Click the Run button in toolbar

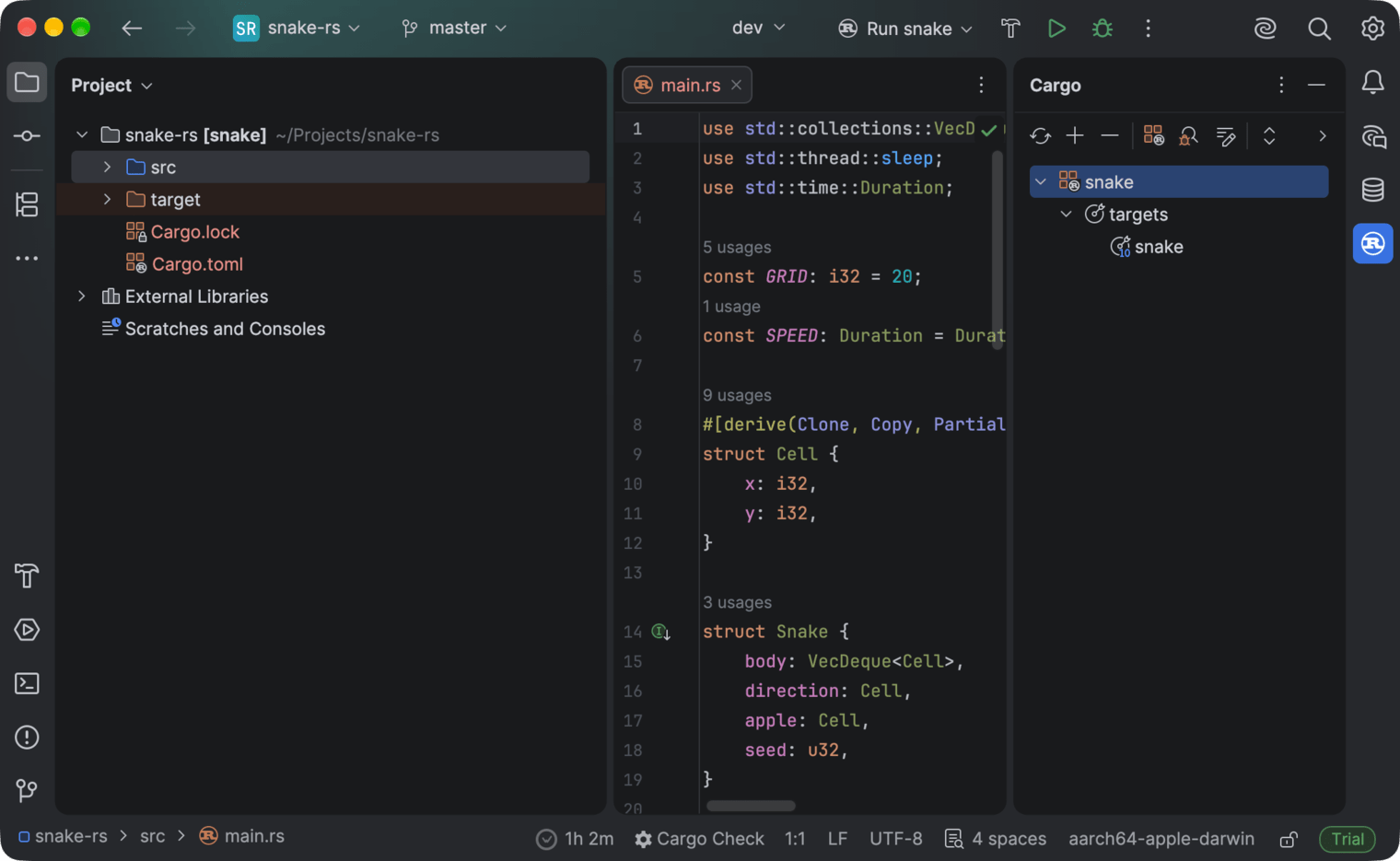pyautogui.click(x=1056, y=29)
